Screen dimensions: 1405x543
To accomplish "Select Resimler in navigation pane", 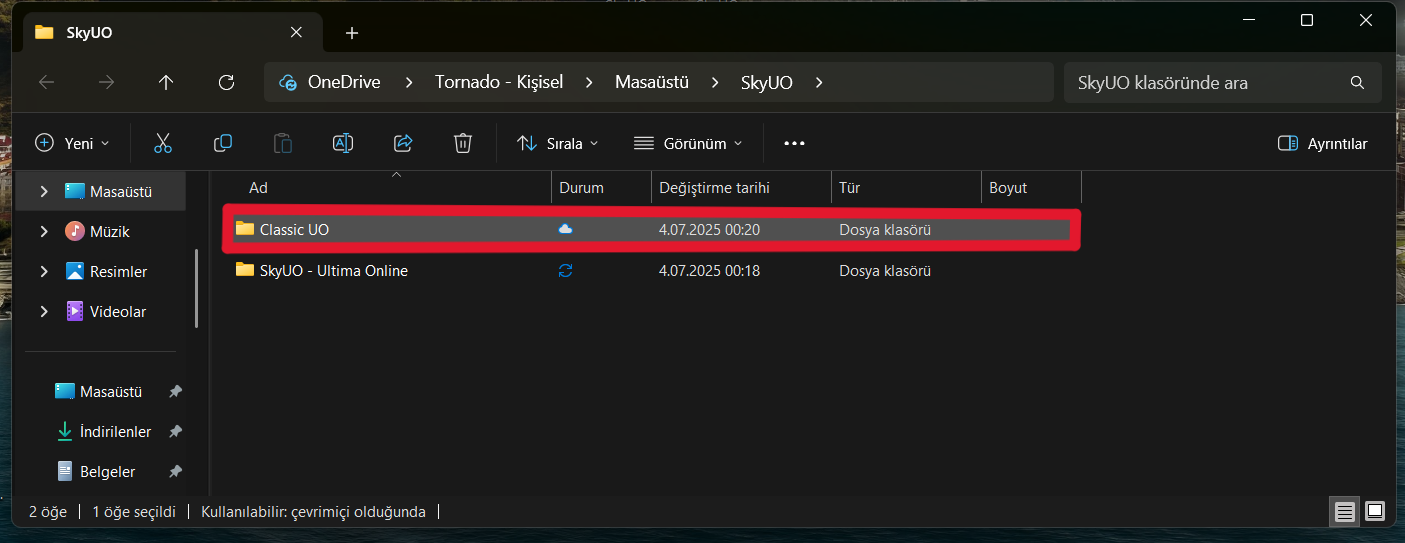I will (x=118, y=271).
